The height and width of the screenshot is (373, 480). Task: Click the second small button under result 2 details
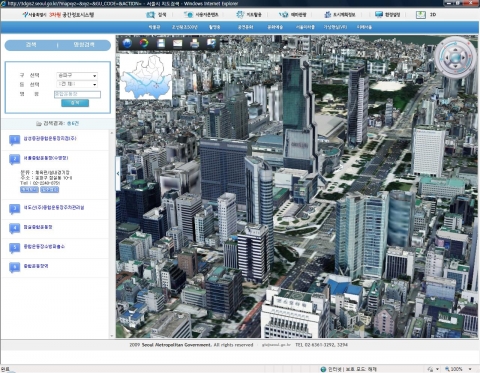(x=49, y=190)
